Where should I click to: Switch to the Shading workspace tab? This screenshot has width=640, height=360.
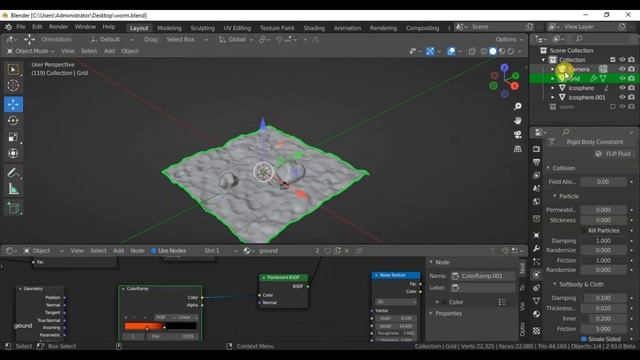coord(314,28)
